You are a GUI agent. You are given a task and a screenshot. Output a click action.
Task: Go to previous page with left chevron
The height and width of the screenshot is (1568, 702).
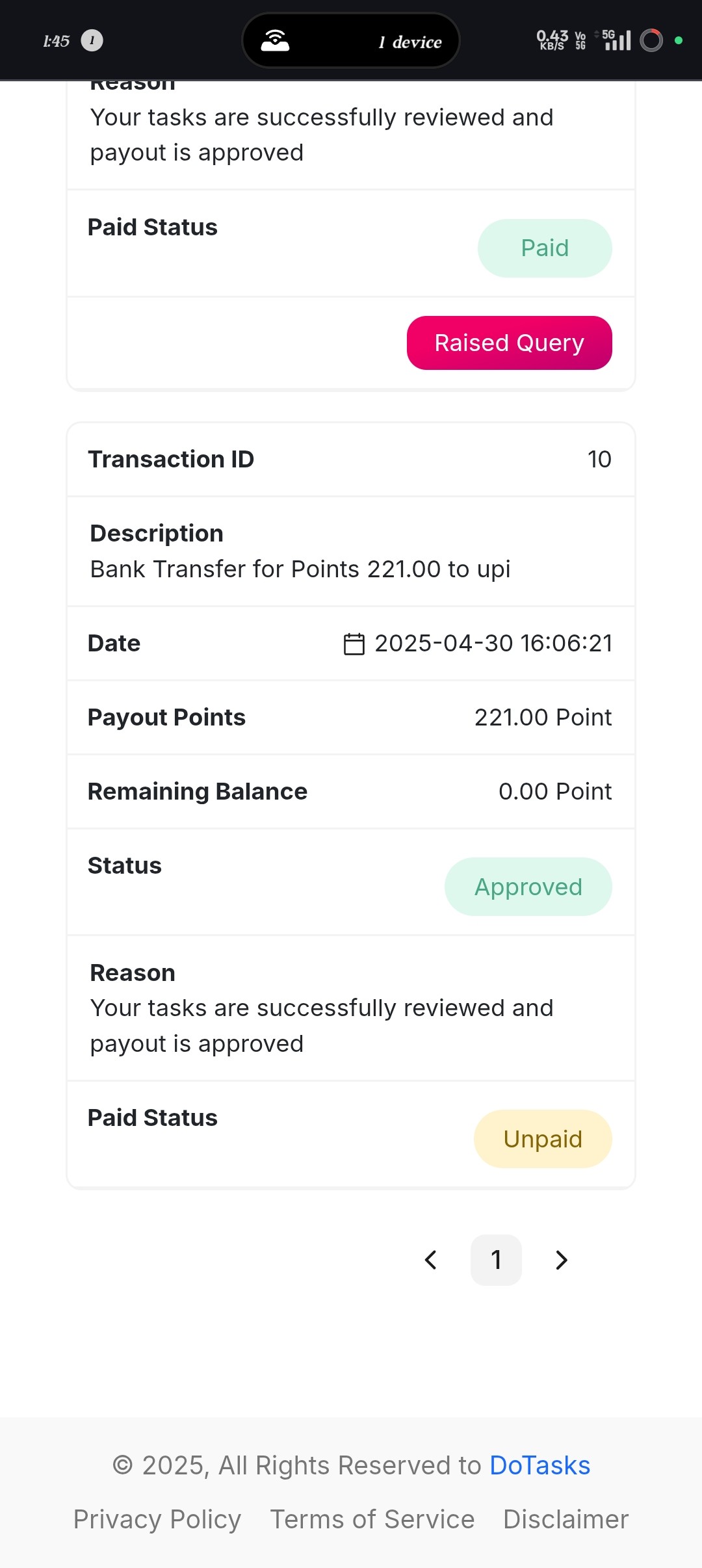pos(430,1260)
